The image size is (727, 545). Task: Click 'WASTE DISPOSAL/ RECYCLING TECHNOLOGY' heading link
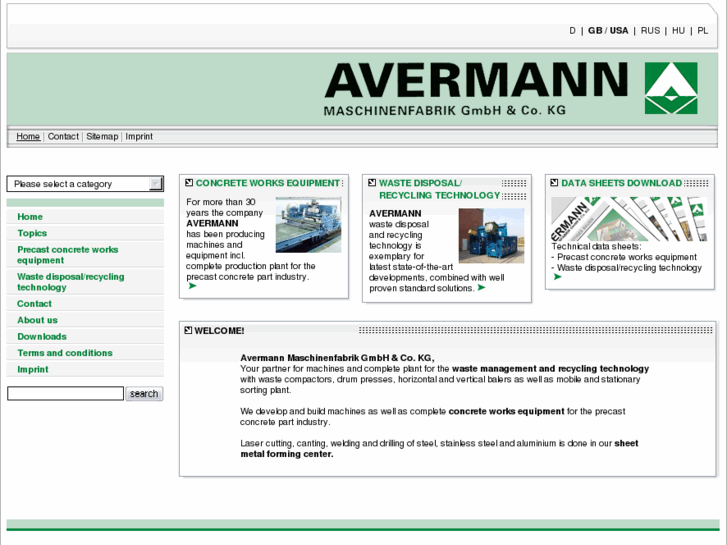coord(439,189)
